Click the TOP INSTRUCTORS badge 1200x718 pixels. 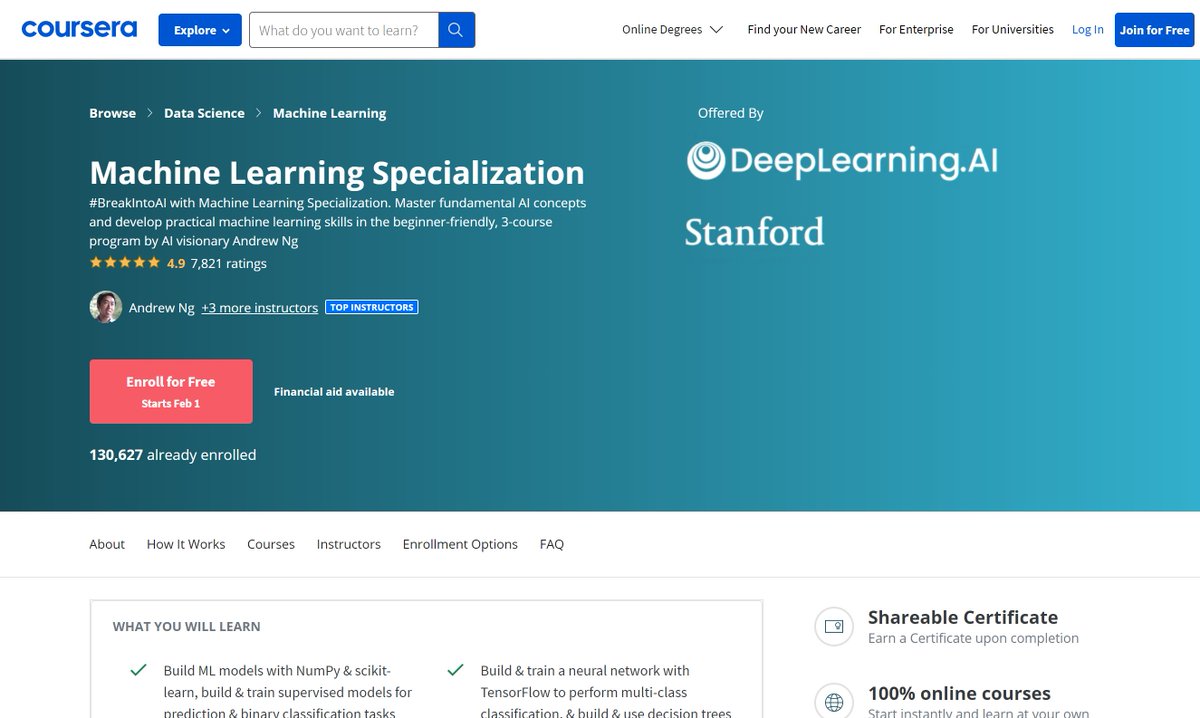pyautogui.click(x=372, y=307)
